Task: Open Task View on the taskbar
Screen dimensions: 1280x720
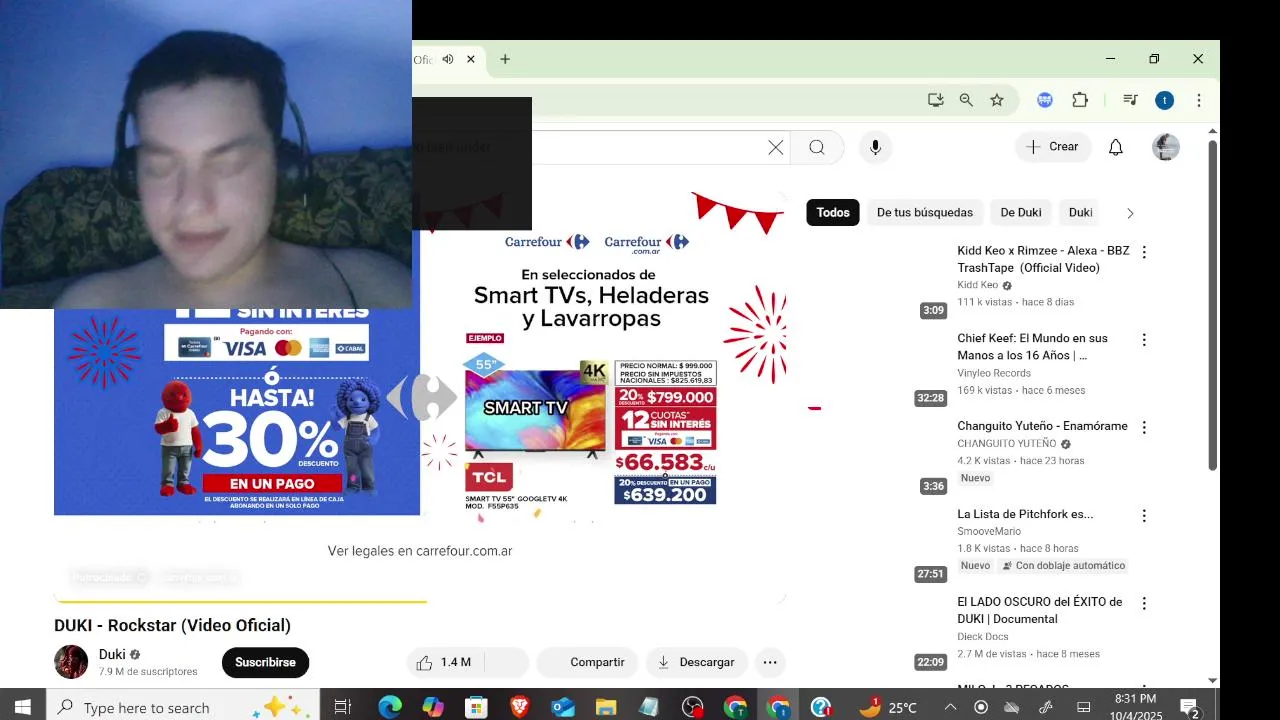Action: tap(342, 707)
